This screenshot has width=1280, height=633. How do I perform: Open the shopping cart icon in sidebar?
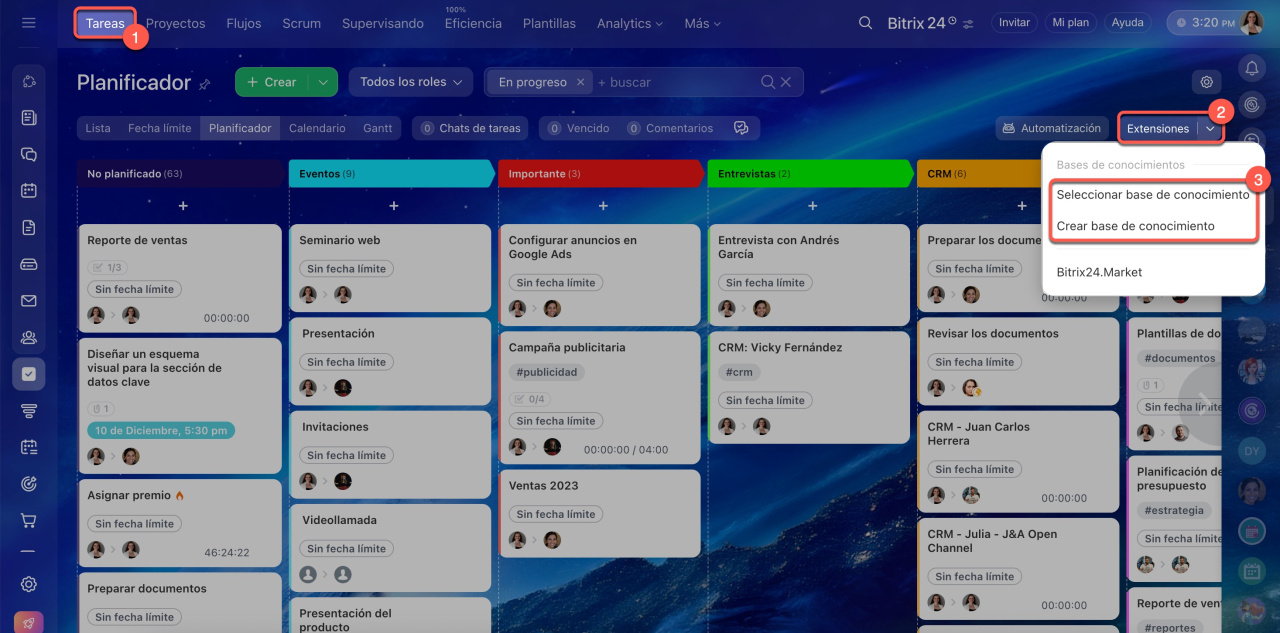click(x=29, y=521)
